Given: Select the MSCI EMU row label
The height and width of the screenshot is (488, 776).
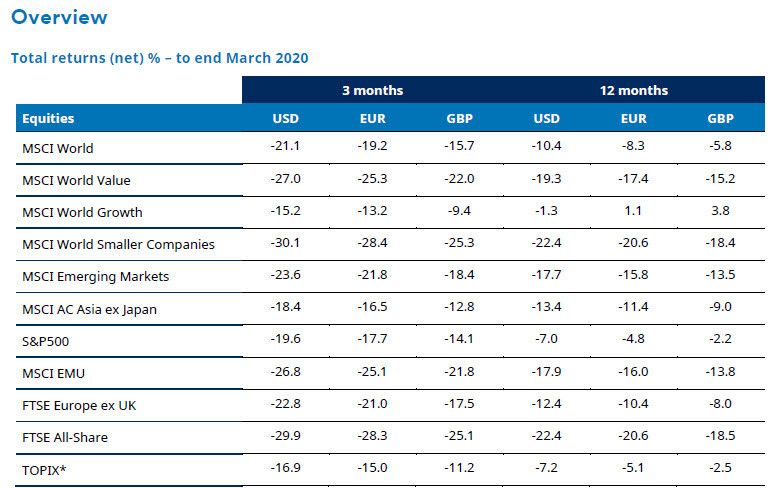Looking at the screenshot, I should pos(51,373).
